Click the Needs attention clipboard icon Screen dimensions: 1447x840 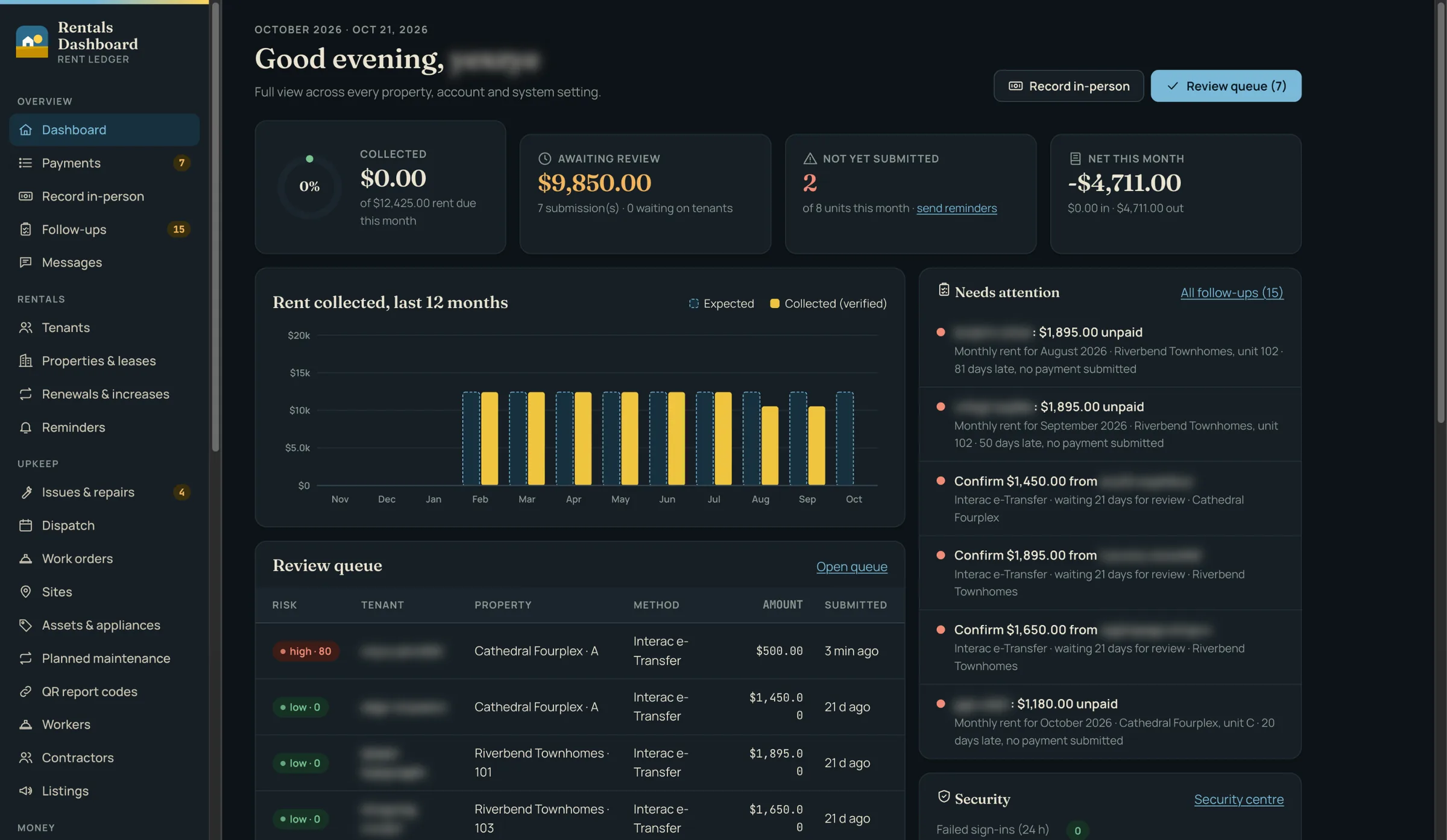pyautogui.click(x=944, y=290)
